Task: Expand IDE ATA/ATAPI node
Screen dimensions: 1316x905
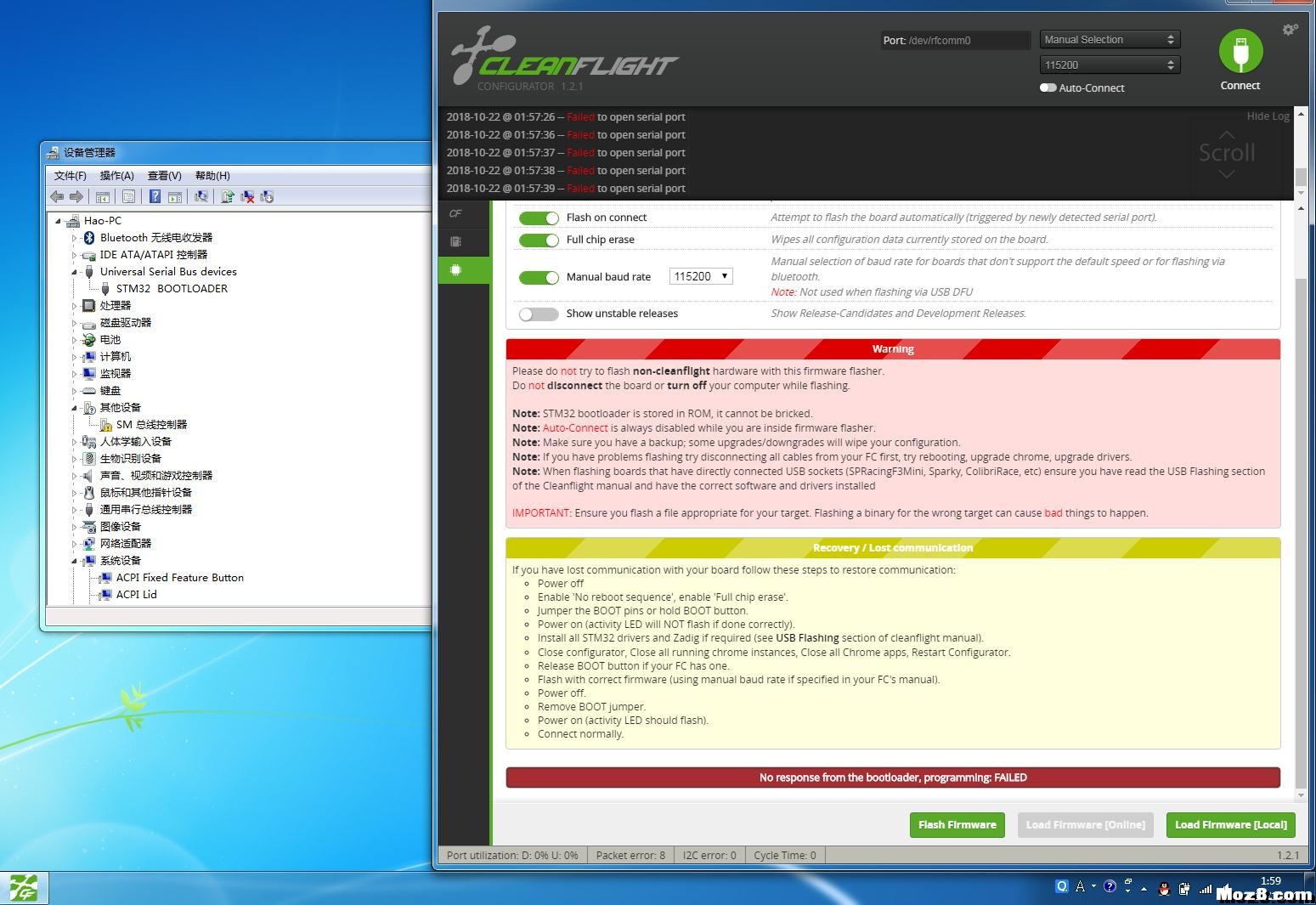Action: tap(75, 255)
